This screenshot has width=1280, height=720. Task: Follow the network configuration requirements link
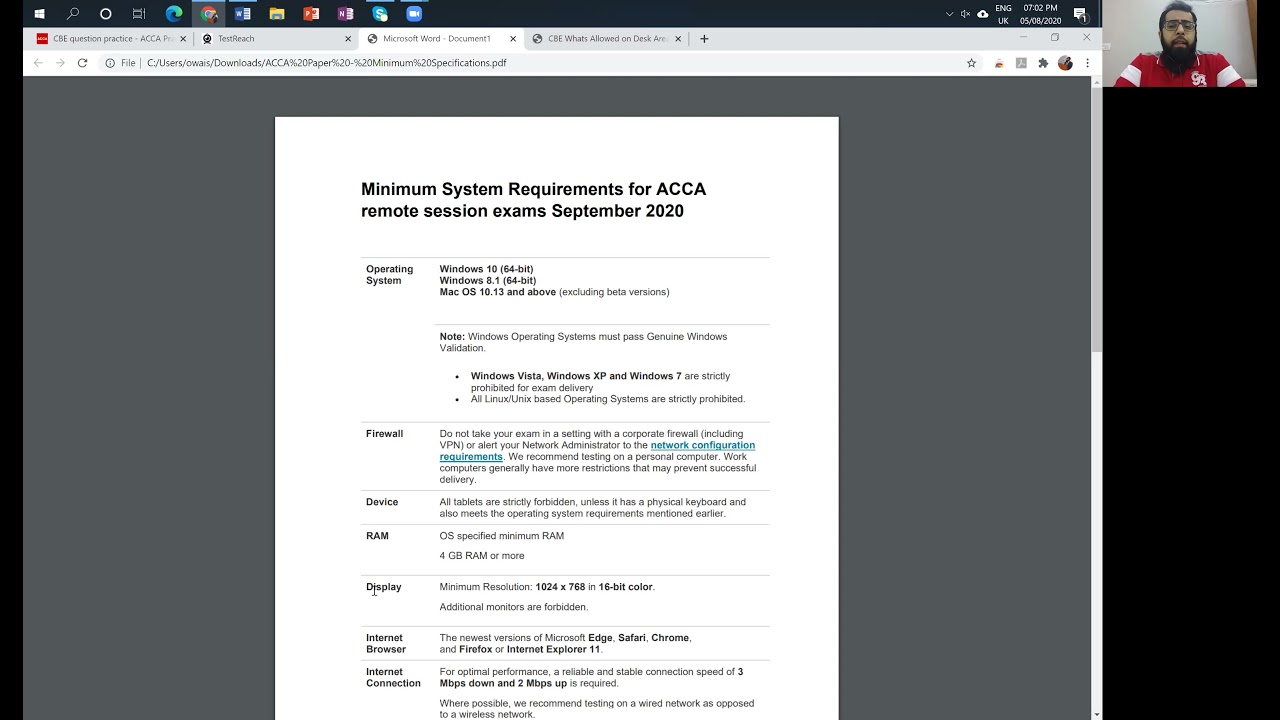tap(597, 451)
